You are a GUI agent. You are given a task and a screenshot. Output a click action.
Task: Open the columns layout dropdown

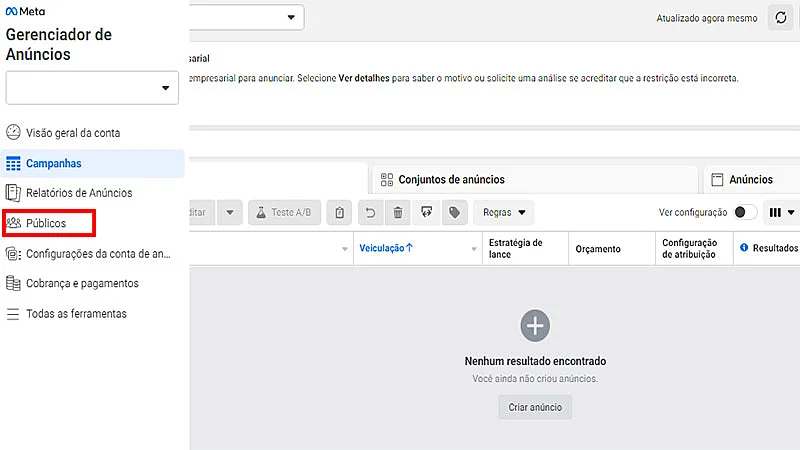pyautogui.click(x=782, y=212)
